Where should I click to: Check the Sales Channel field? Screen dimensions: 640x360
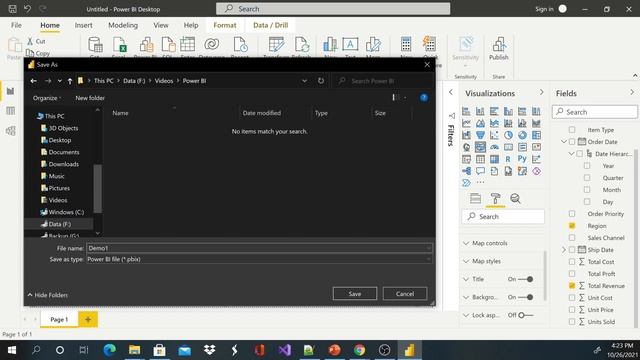[x=572, y=238]
